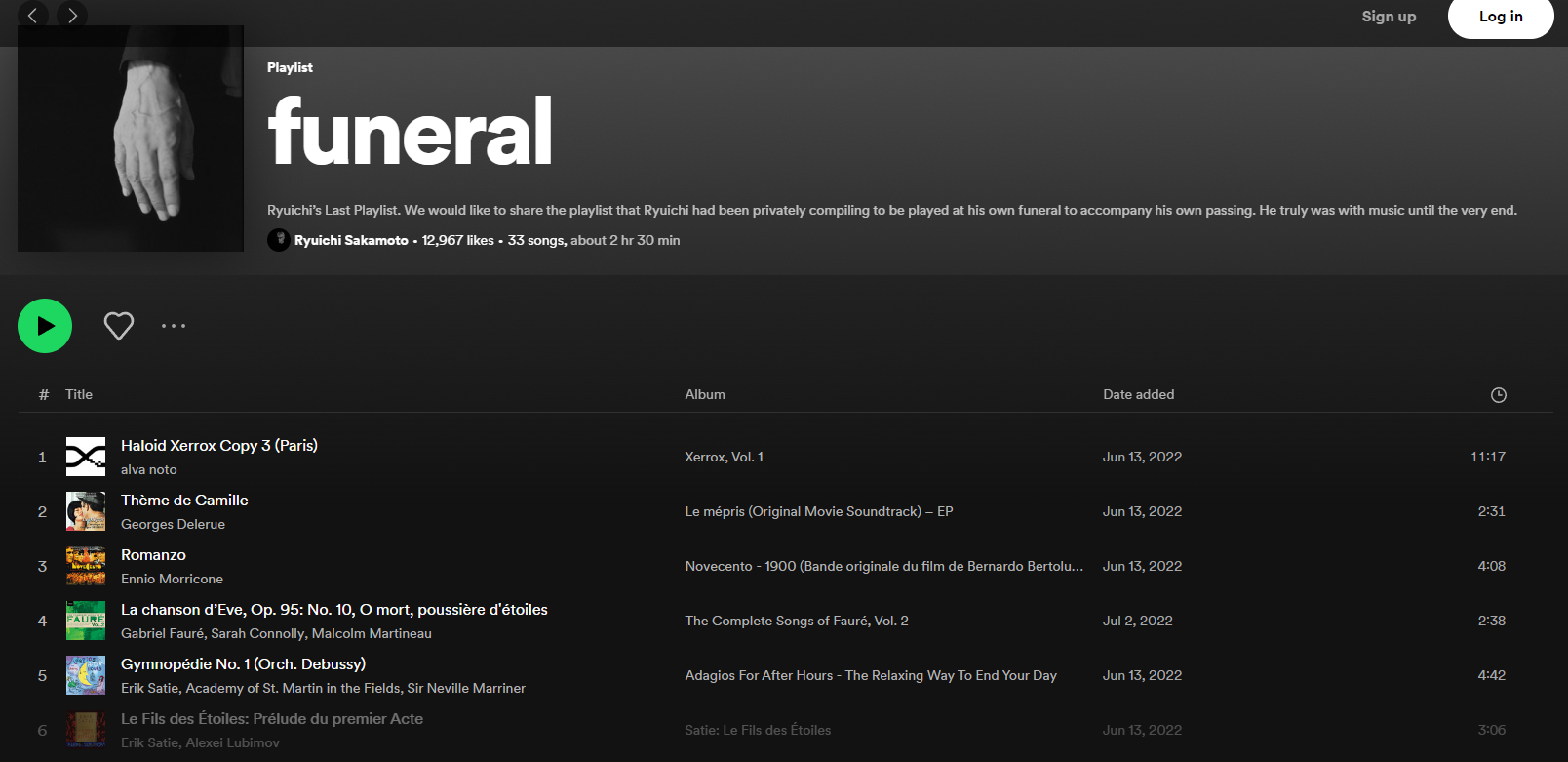
Task: Click the funeral playlist title heading
Action: click(411, 132)
